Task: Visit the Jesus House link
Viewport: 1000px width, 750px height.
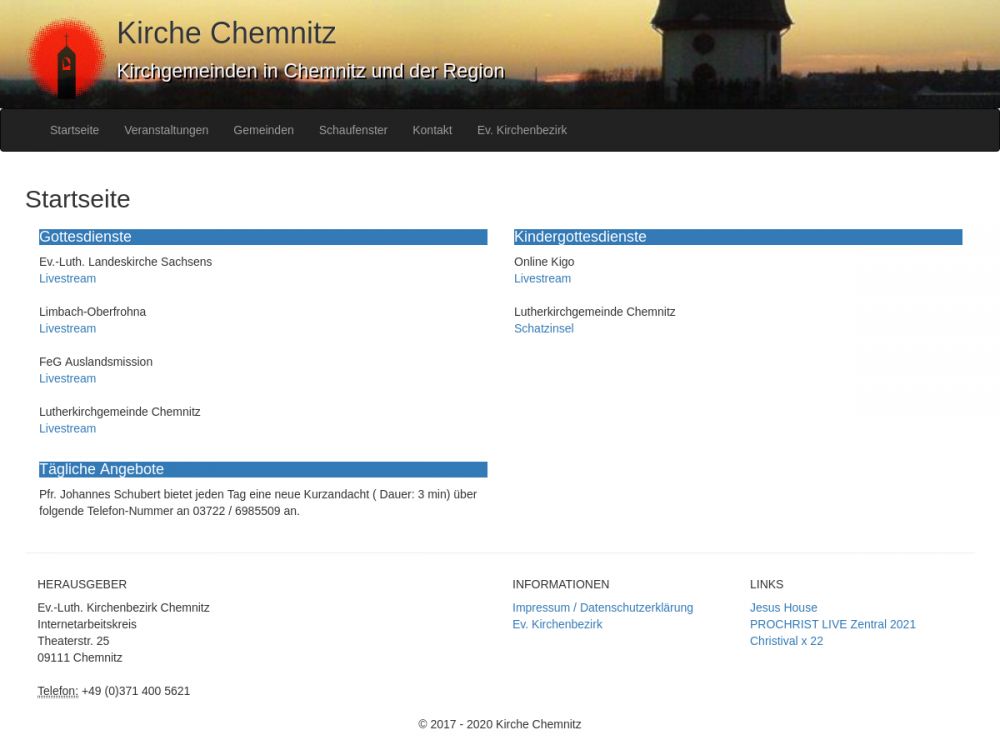Action: click(x=783, y=608)
